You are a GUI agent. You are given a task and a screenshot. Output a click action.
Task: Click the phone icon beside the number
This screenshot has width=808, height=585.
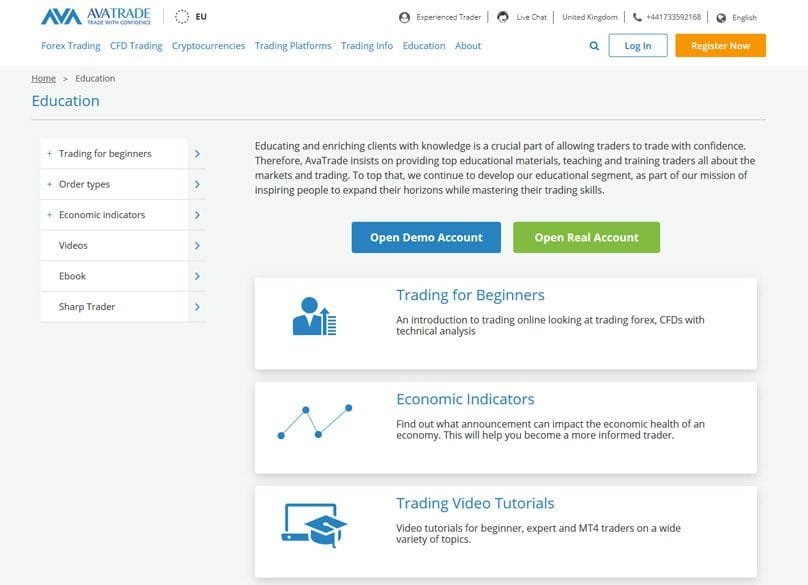click(x=636, y=16)
